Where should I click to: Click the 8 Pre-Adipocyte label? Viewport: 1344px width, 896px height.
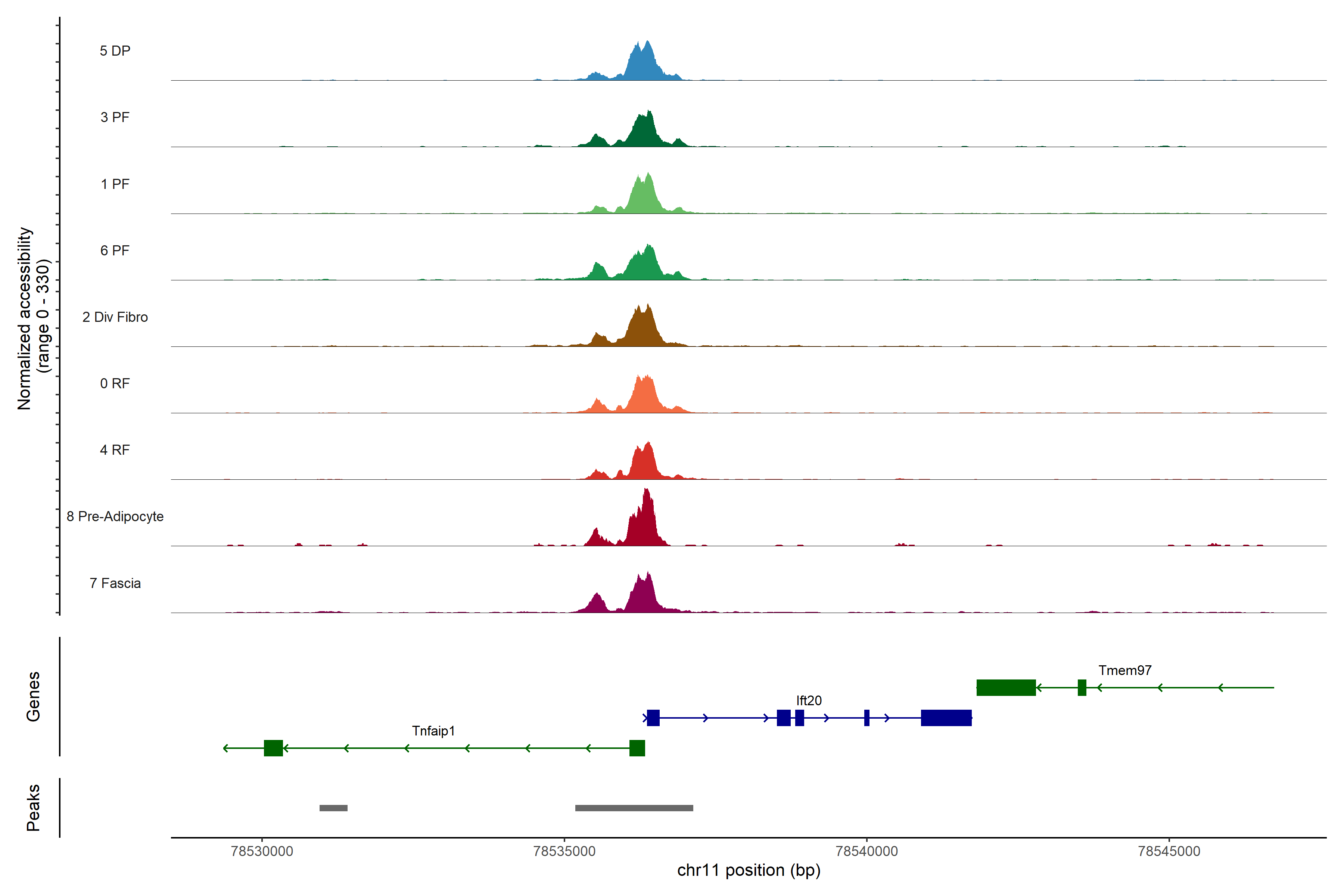[115, 517]
